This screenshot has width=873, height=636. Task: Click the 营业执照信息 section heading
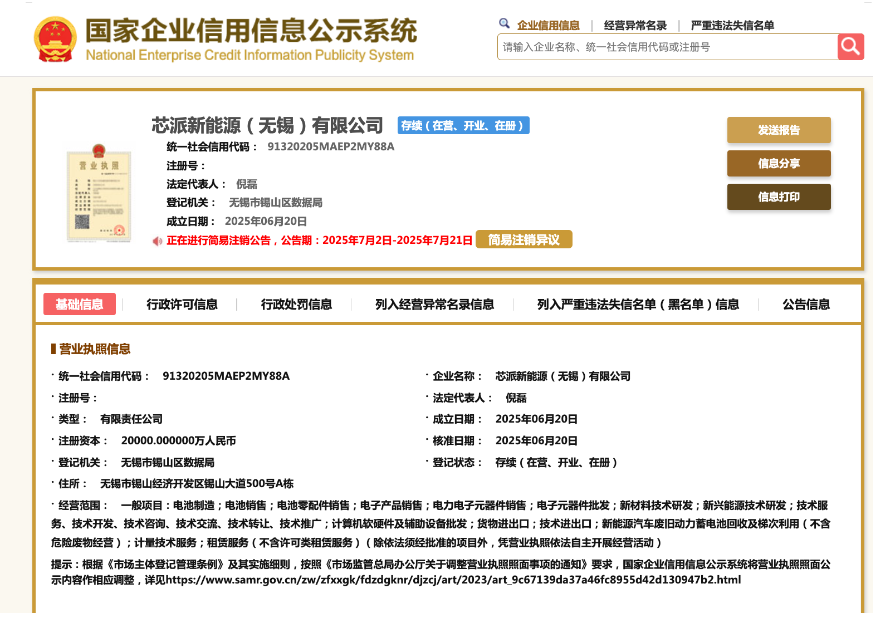coord(95,349)
